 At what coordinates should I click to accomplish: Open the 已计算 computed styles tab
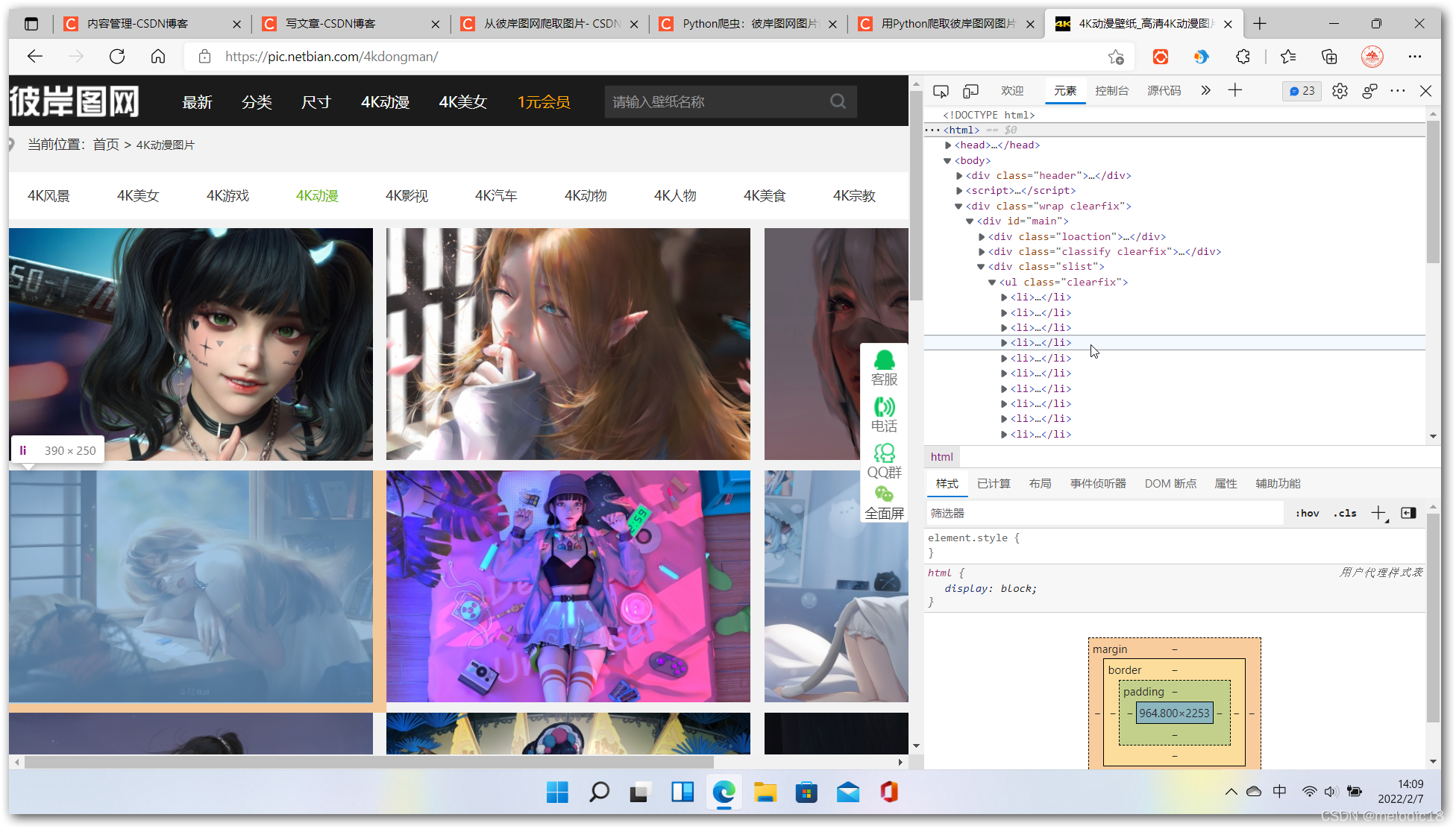994,484
